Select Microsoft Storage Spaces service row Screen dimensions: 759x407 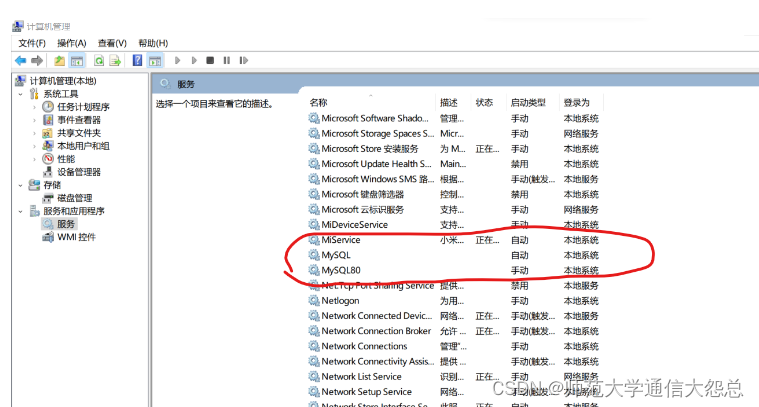click(454, 134)
